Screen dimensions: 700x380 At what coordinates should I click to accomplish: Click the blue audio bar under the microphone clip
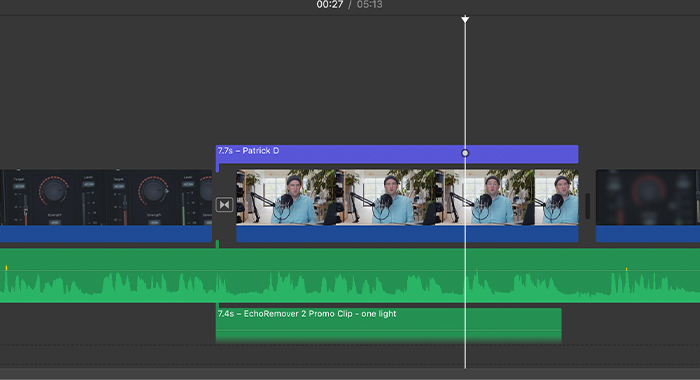point(407,234)
